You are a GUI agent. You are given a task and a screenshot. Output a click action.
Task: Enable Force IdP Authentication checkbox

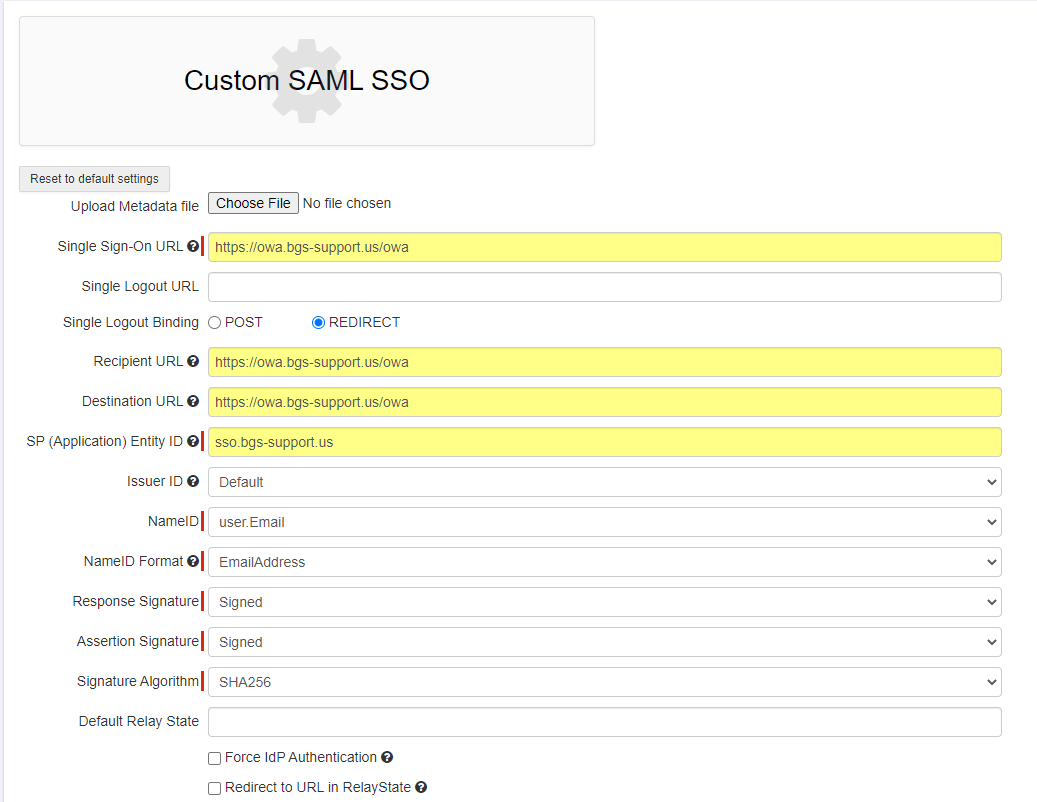click(214, 758)
